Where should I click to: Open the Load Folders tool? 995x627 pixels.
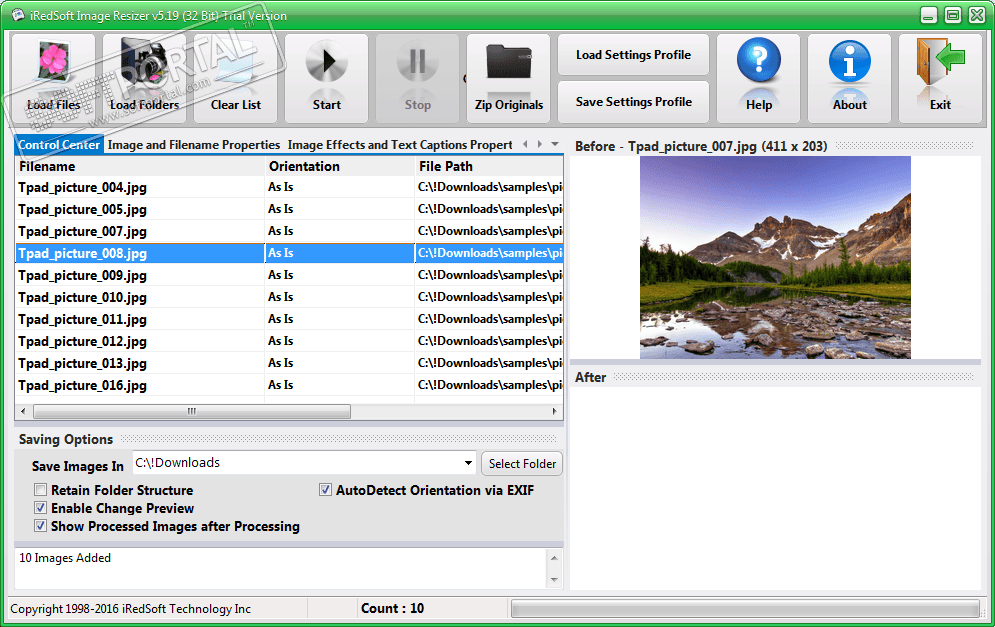coord(145,77)
